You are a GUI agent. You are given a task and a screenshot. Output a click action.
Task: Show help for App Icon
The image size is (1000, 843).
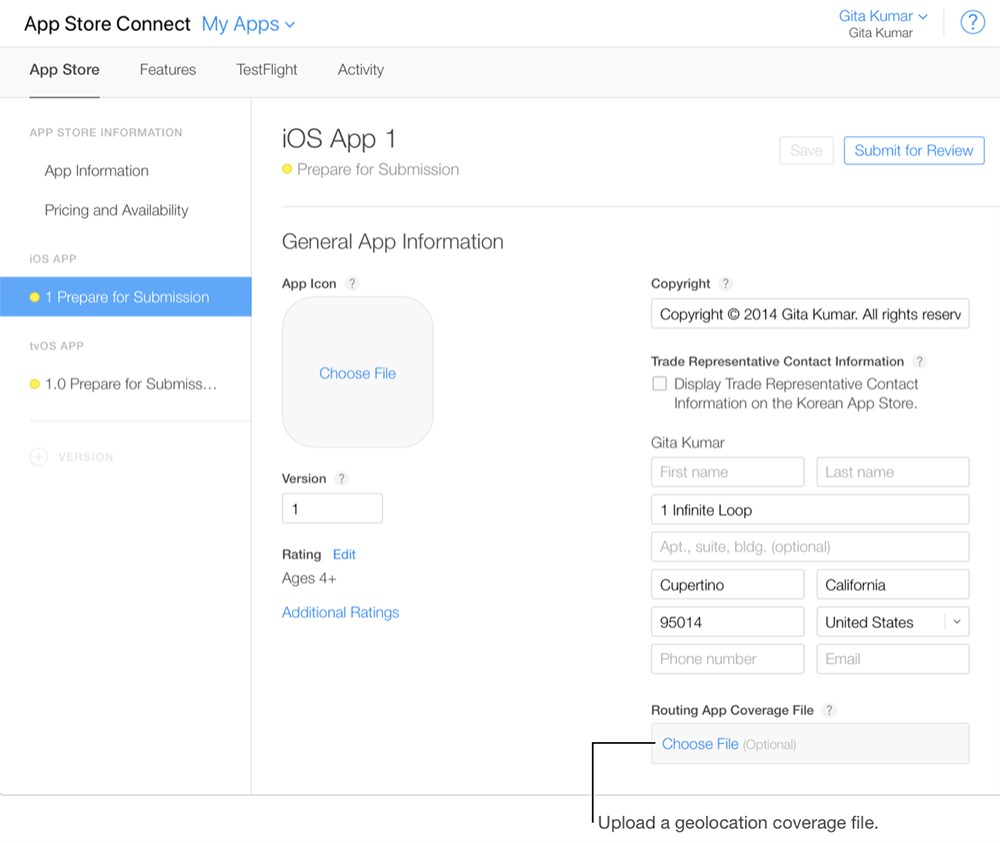tap(352, 284)
